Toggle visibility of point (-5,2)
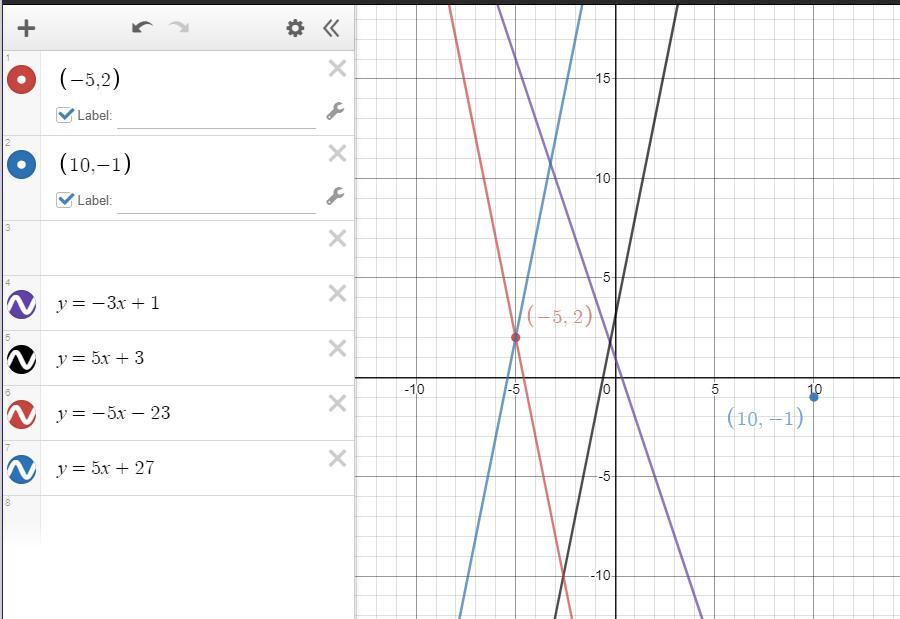The height and width of the screenshot is (619, 900). pos(21,79)
